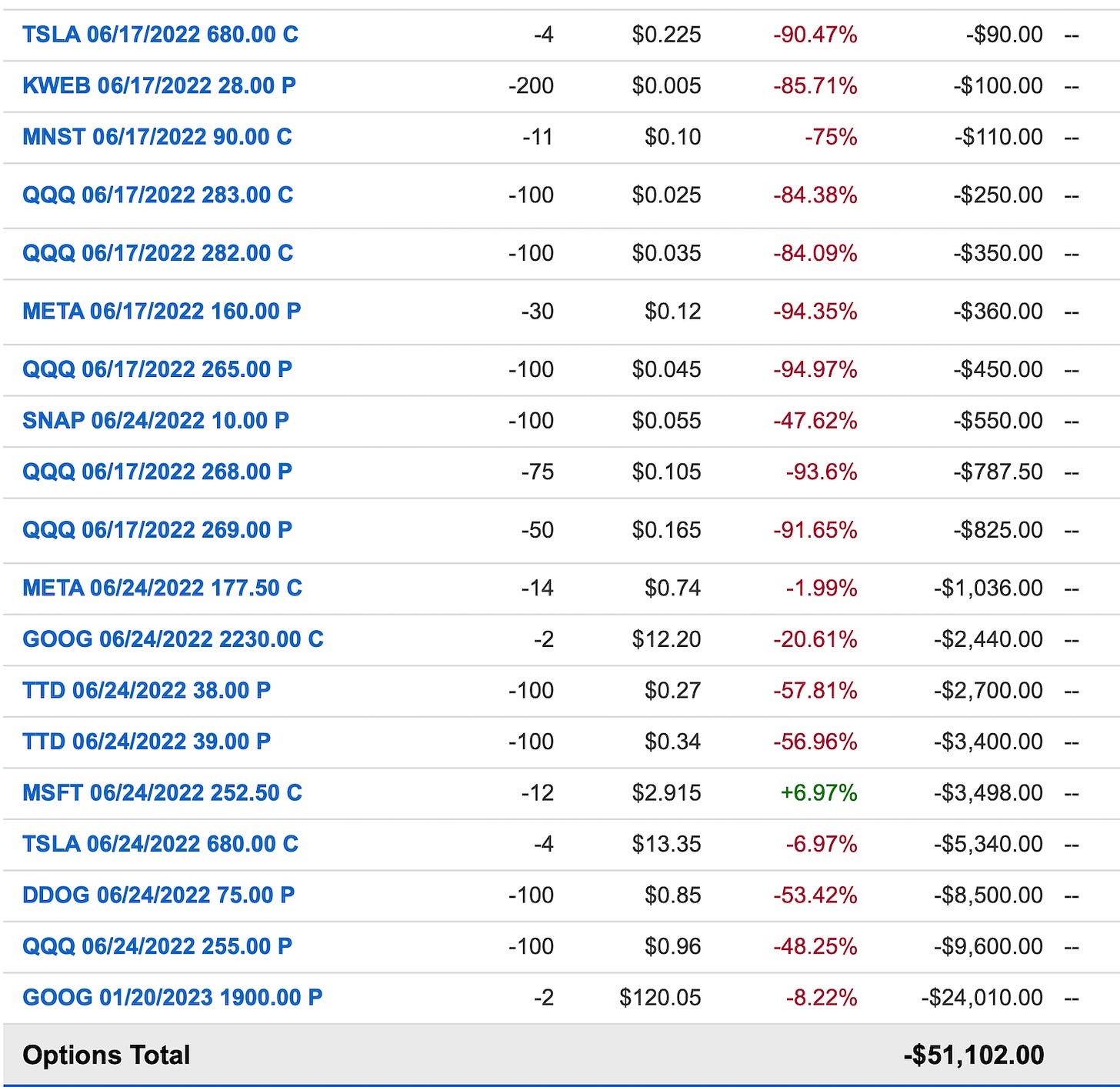Open TSLA 06/24/2022 680.00 C link
The width and height of the screenshot is (1120, 1087).
[160, 844]
